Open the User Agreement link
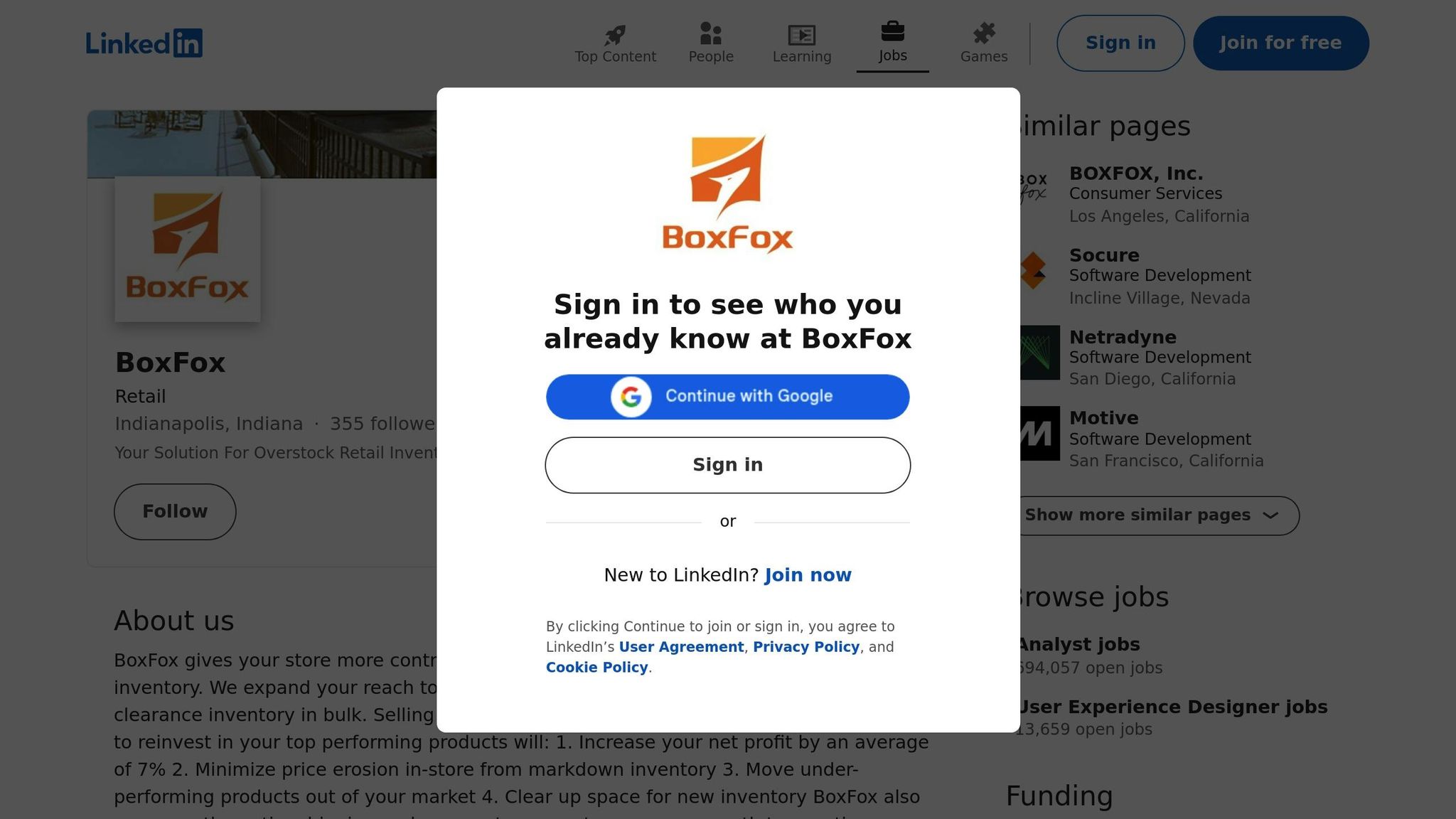This screenshot has width=1456, height=819. (681, 647)
